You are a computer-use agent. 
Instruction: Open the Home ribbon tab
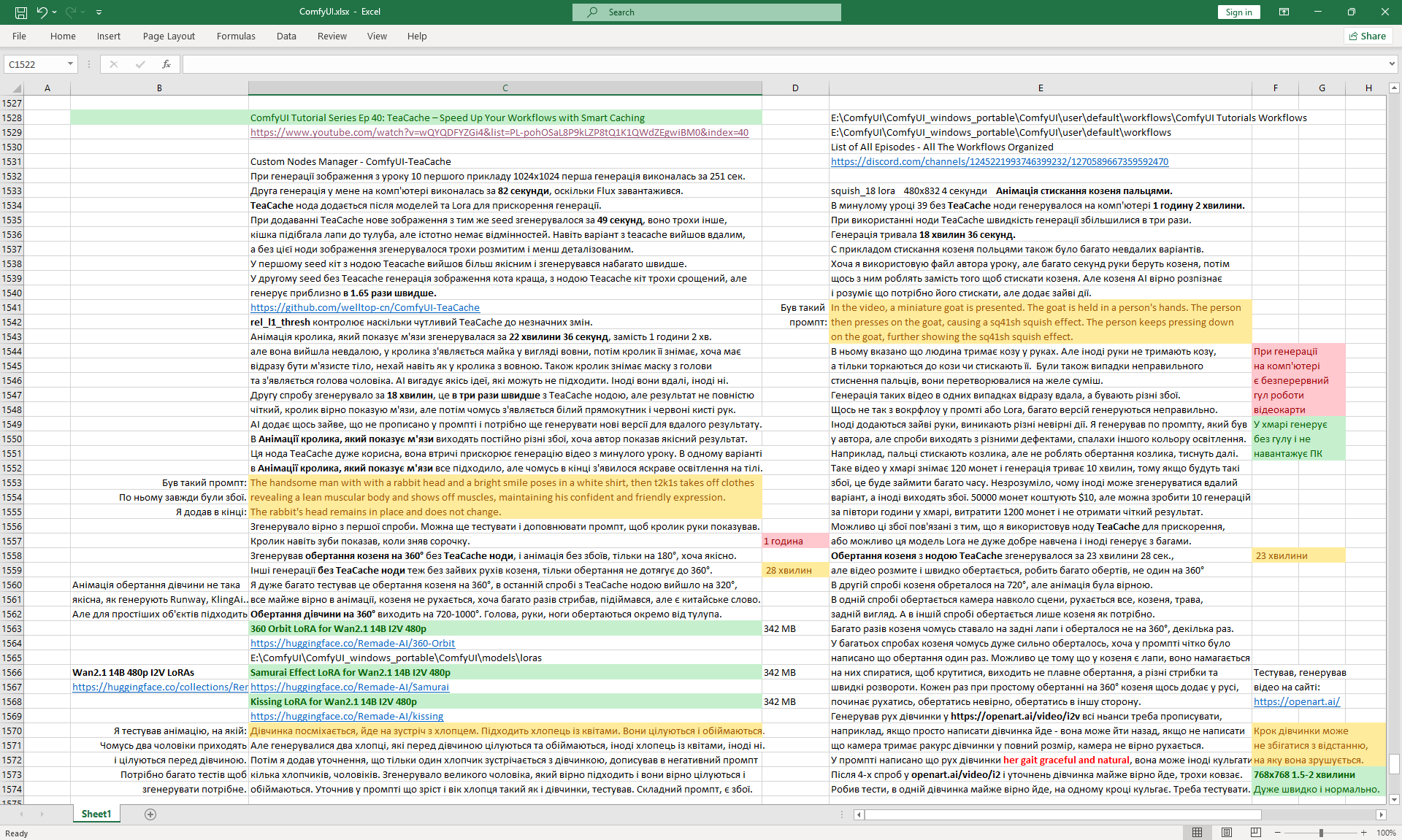pyautogui.click(x=63, y=36)
